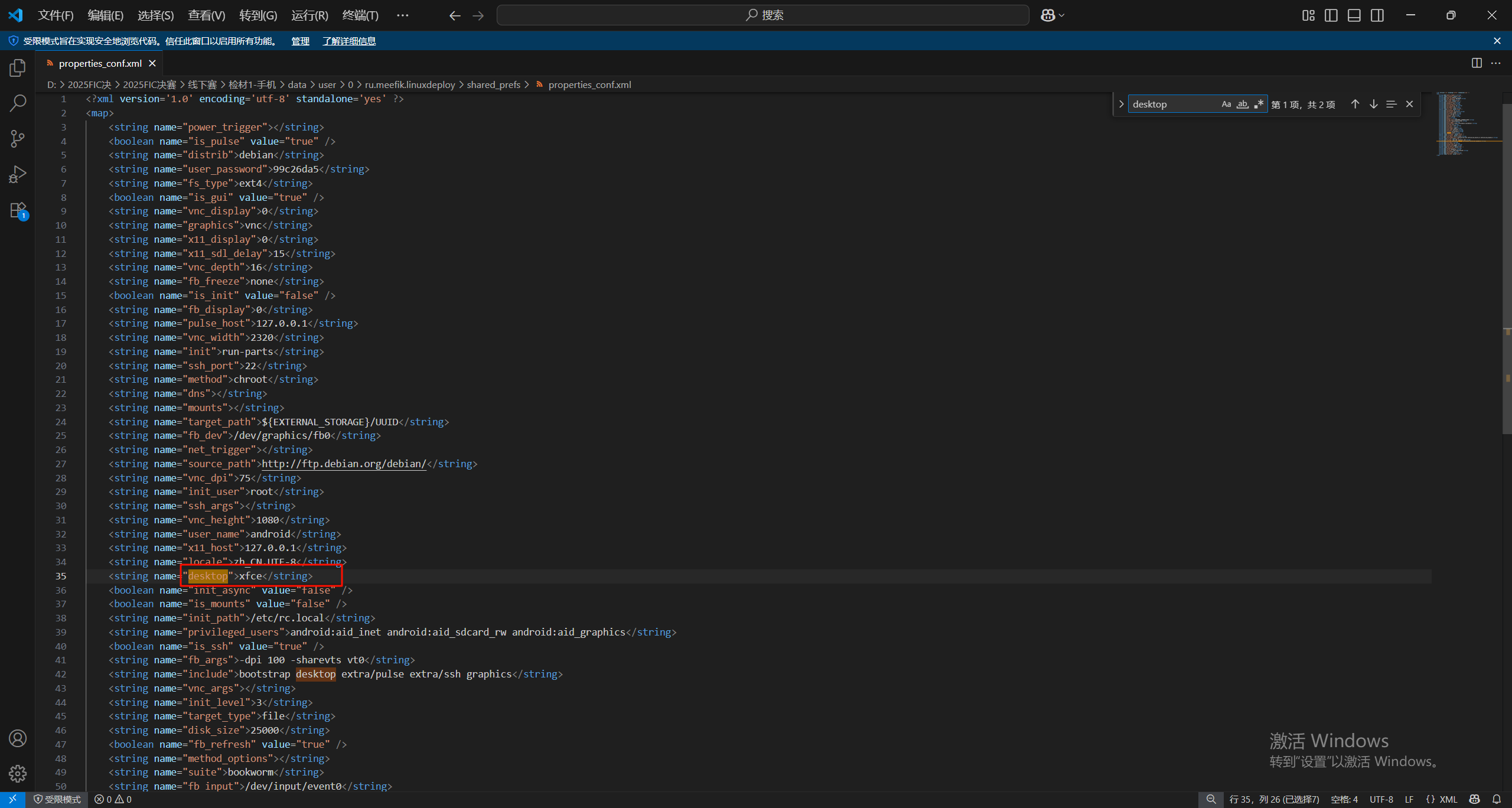Open the Extensions view
Viewport: 1512px width, 808px height.
18,210
